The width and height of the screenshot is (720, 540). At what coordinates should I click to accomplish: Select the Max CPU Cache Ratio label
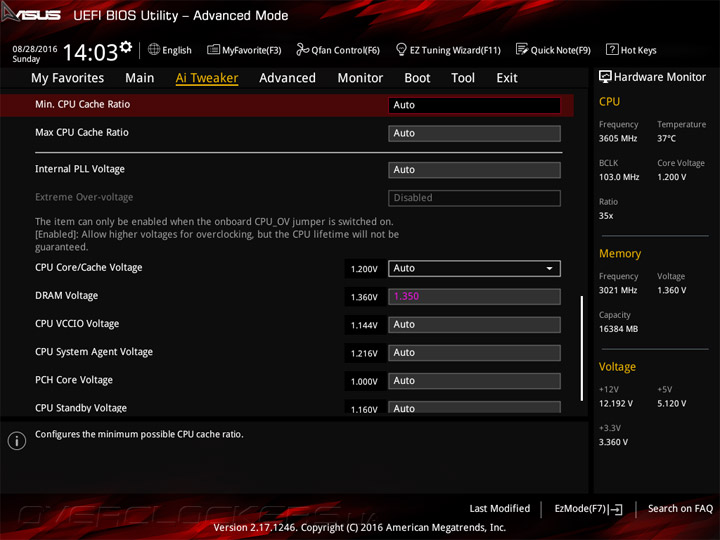pos(82,132)
